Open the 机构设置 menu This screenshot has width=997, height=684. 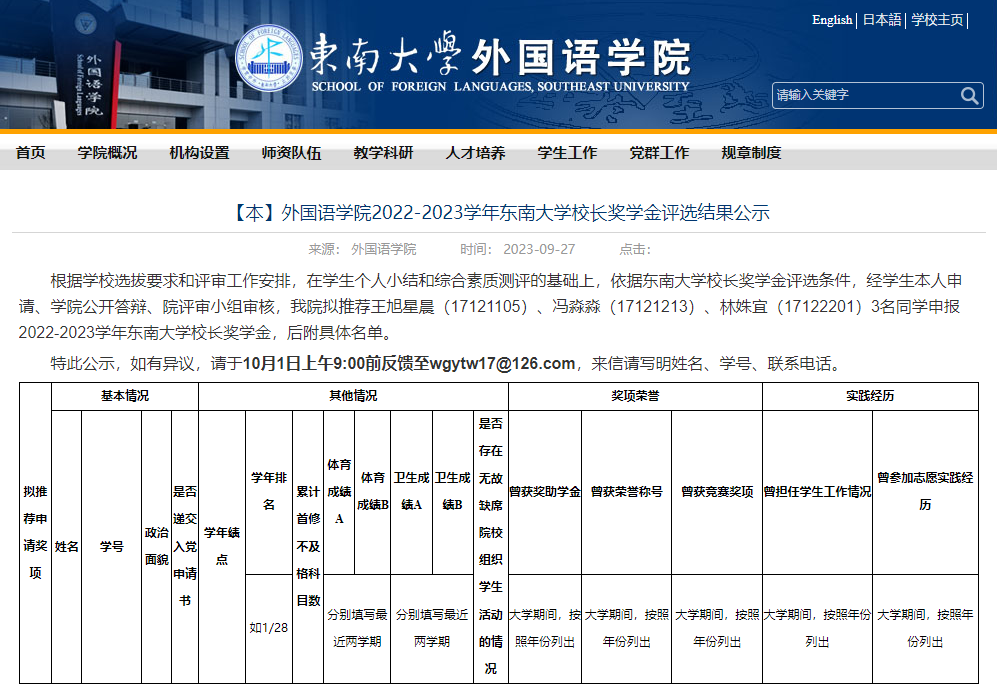pos(200,153)
